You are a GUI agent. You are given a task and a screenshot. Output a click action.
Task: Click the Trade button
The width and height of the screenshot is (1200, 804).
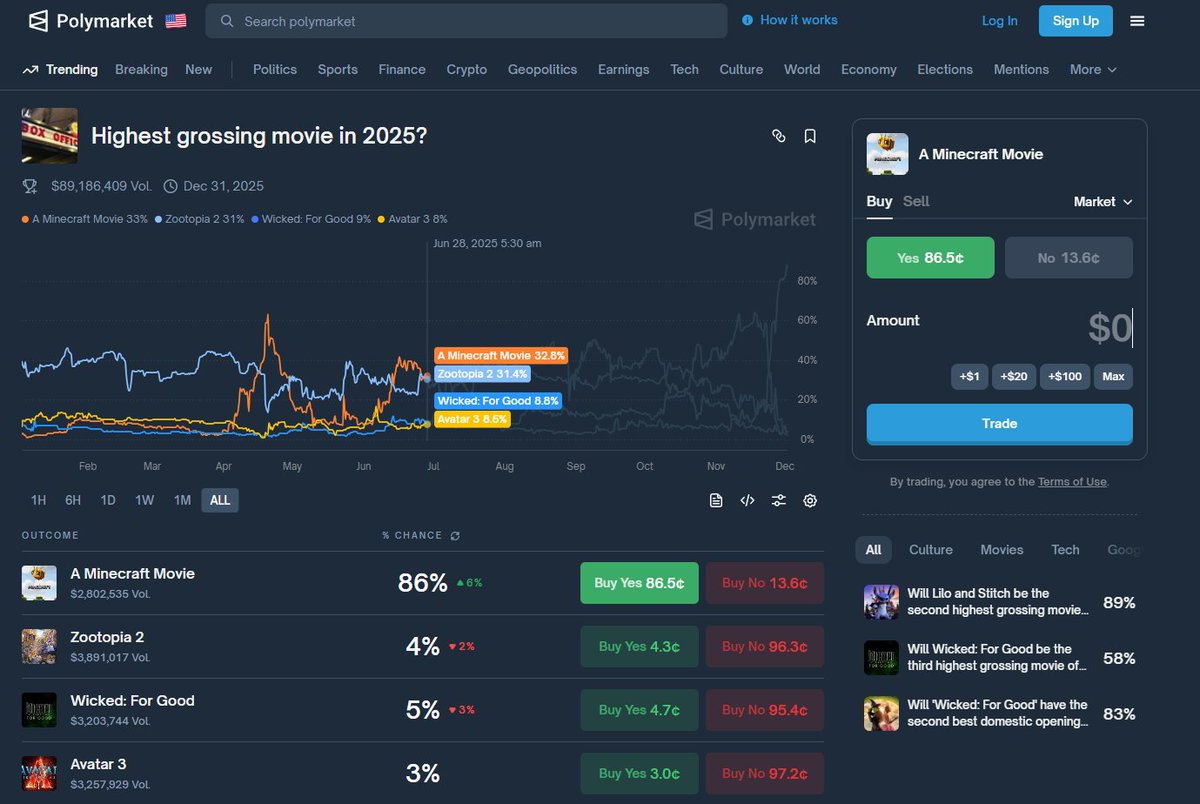(x=999, y=424)
